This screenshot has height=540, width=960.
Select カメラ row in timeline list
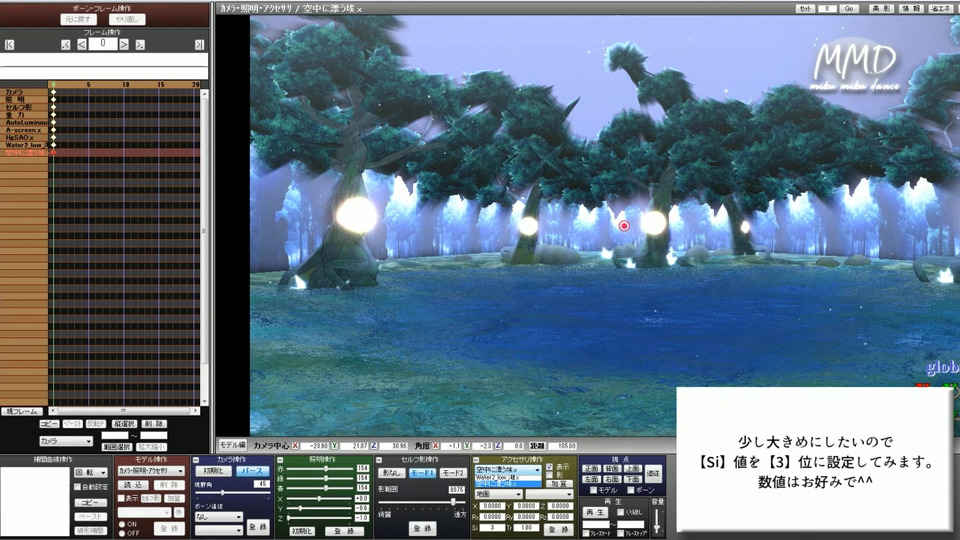click(x=24, y=92)
